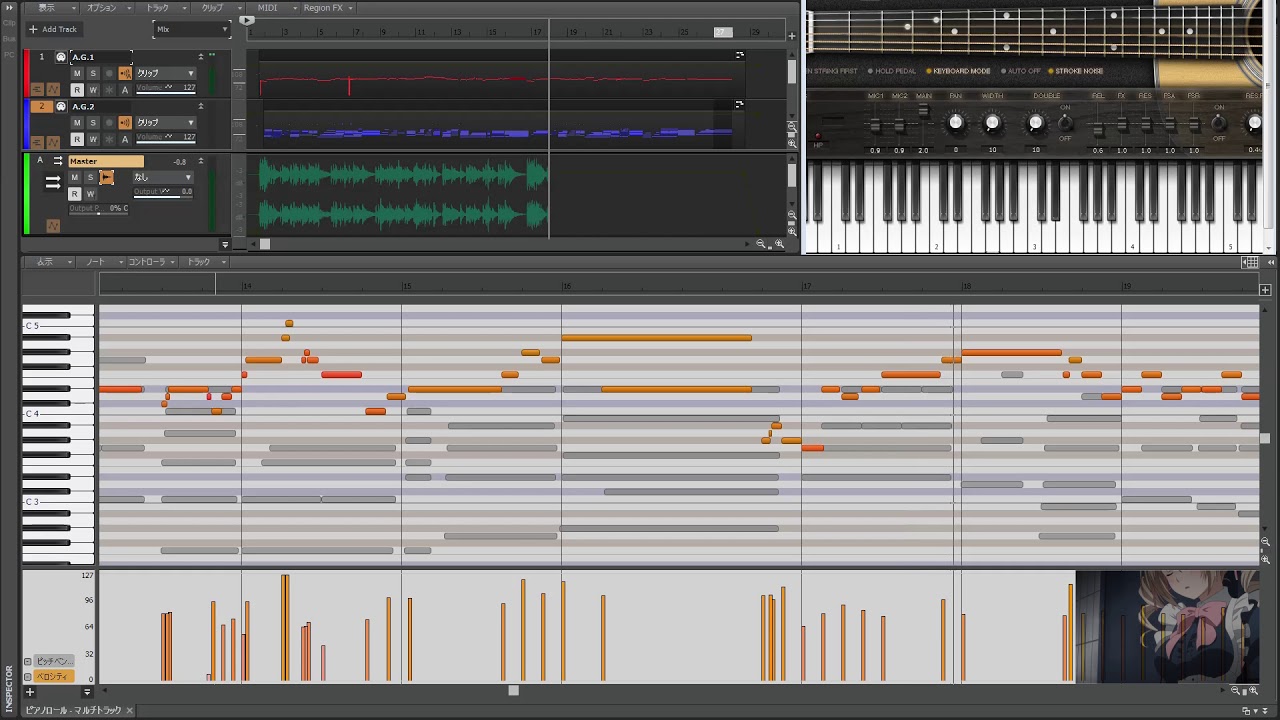Select the ベロシティ controller lane label

[x=53, y=677]
